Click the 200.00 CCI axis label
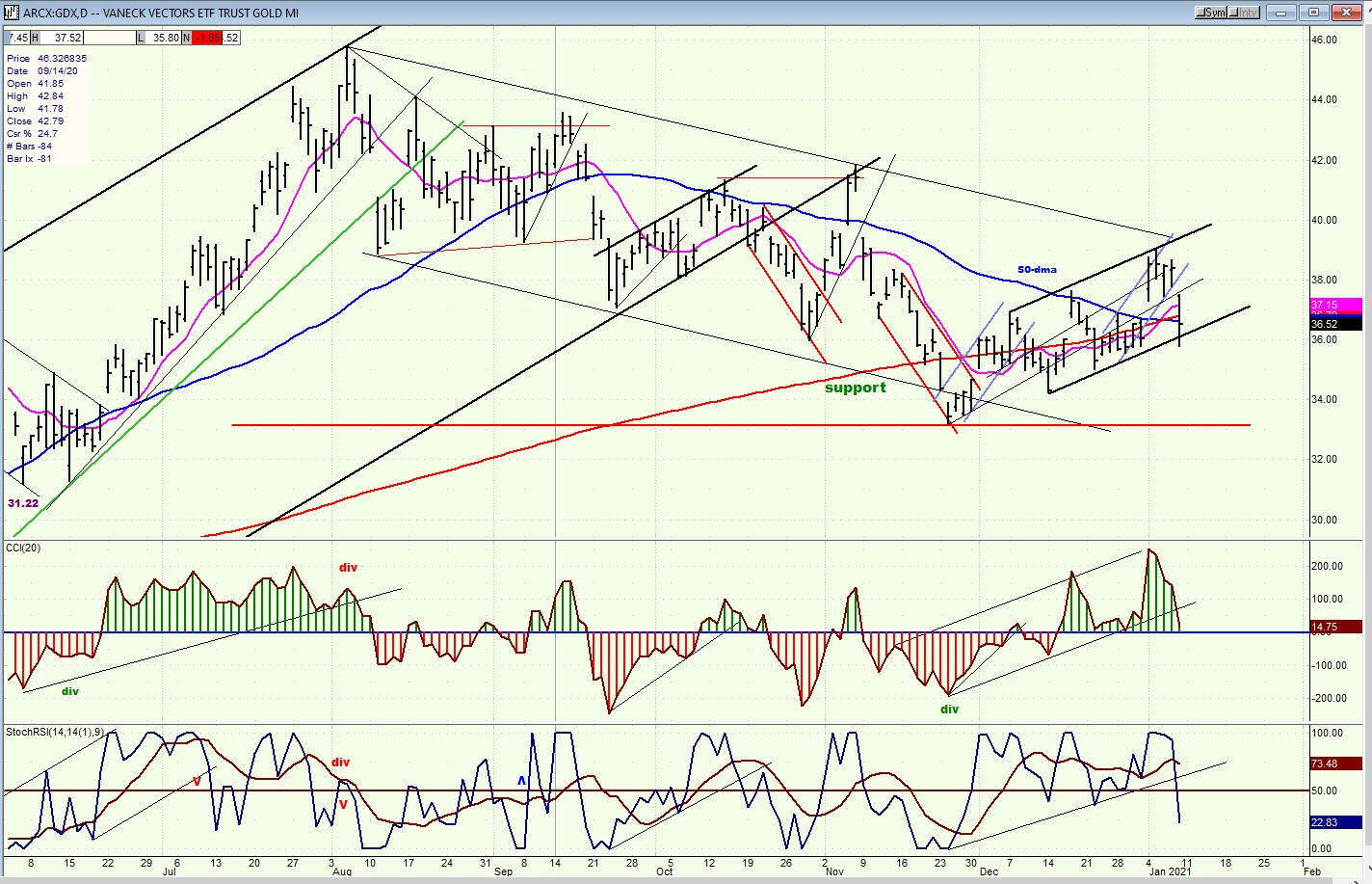 pyautogui.click(x=1328, y=566)
